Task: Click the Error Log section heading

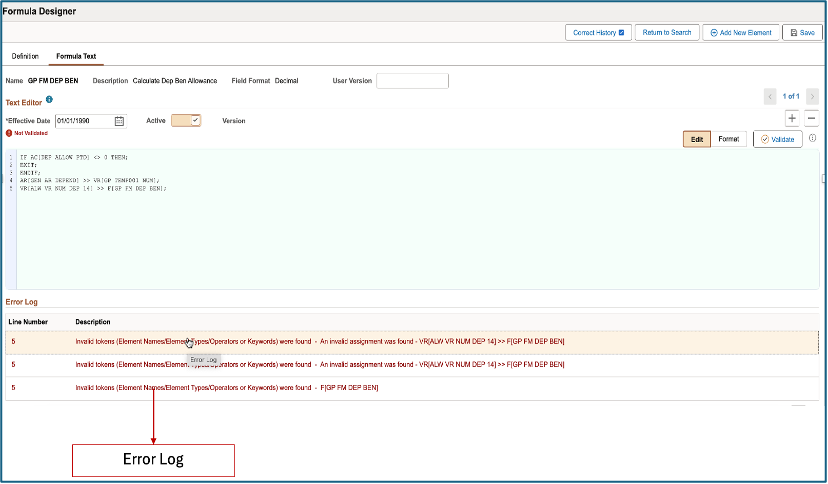Action: tap(22, 302)
